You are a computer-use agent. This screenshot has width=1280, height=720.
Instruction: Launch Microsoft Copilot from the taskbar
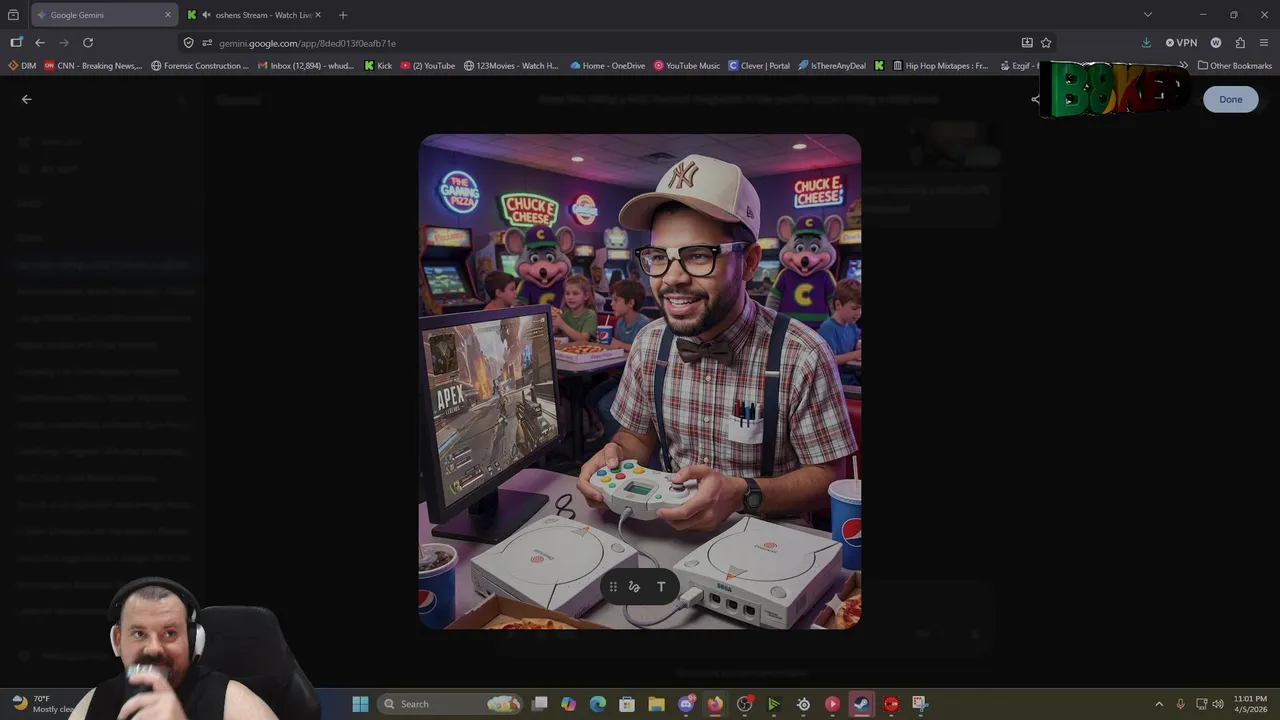(569, 704)
